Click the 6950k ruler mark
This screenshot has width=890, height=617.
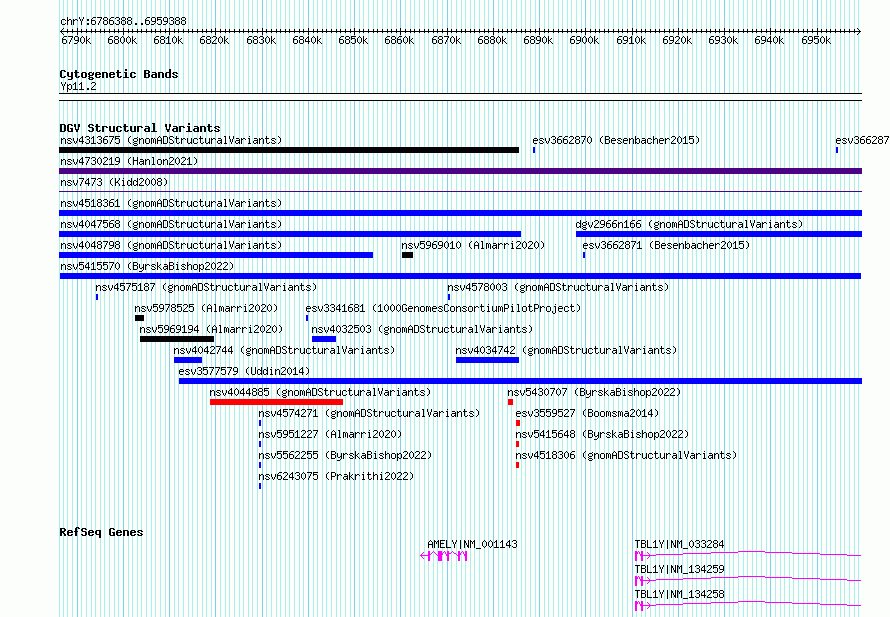point(816,40)
